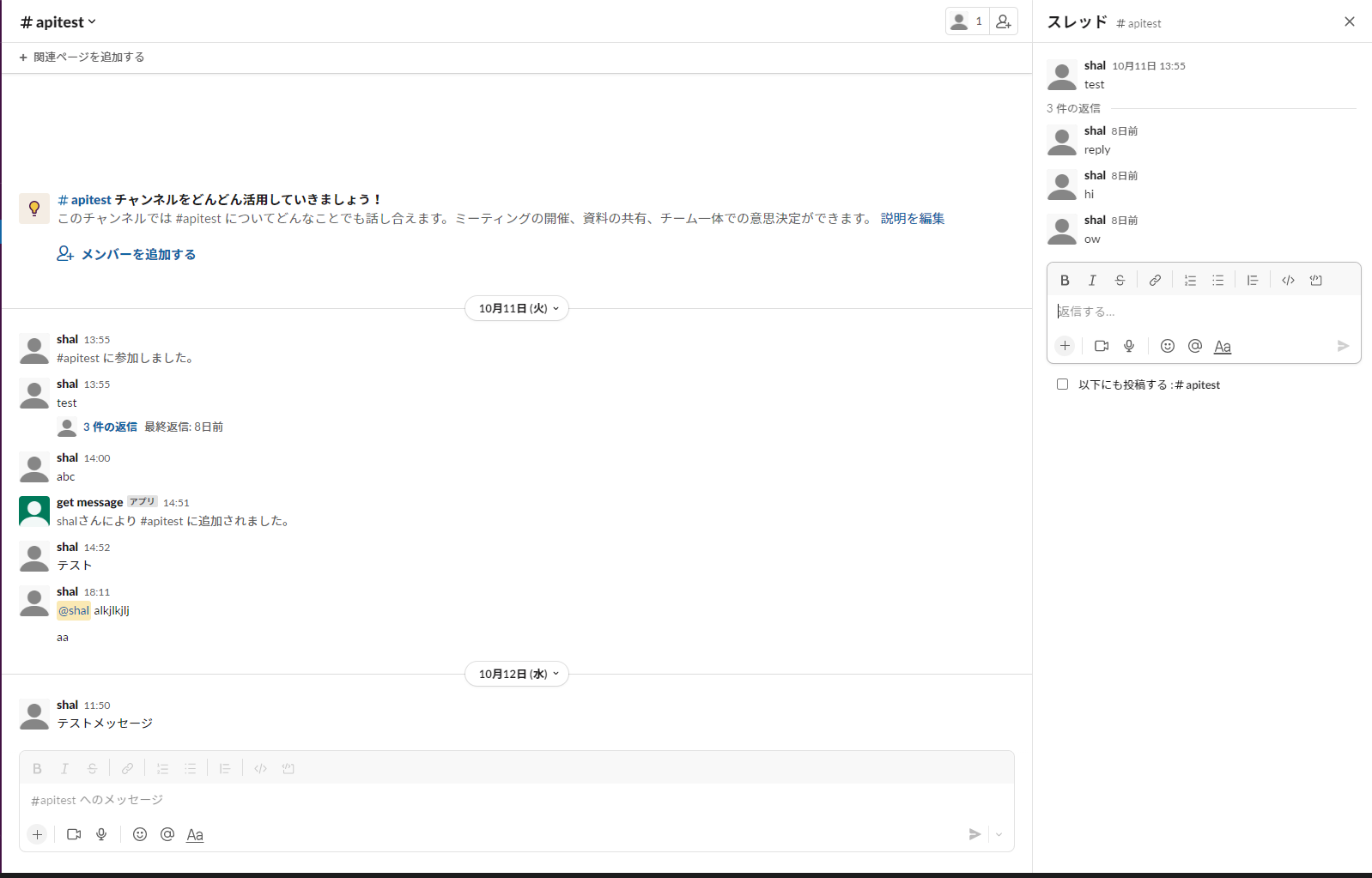Image resolution: width=1372 pixels, height=878 pixels.
Task: Apply bulleted list in thread reply toolbar
Action: click(1217, 281)
